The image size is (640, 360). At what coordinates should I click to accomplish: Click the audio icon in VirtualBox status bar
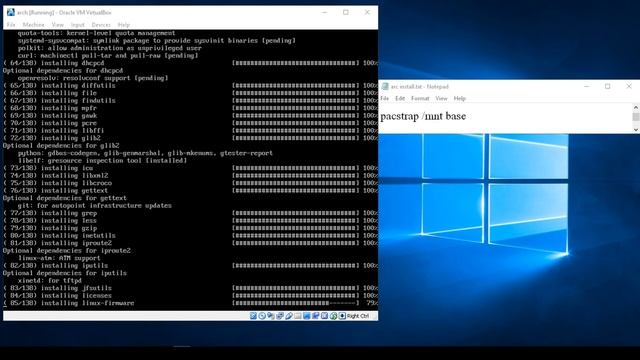coord(271,316)
